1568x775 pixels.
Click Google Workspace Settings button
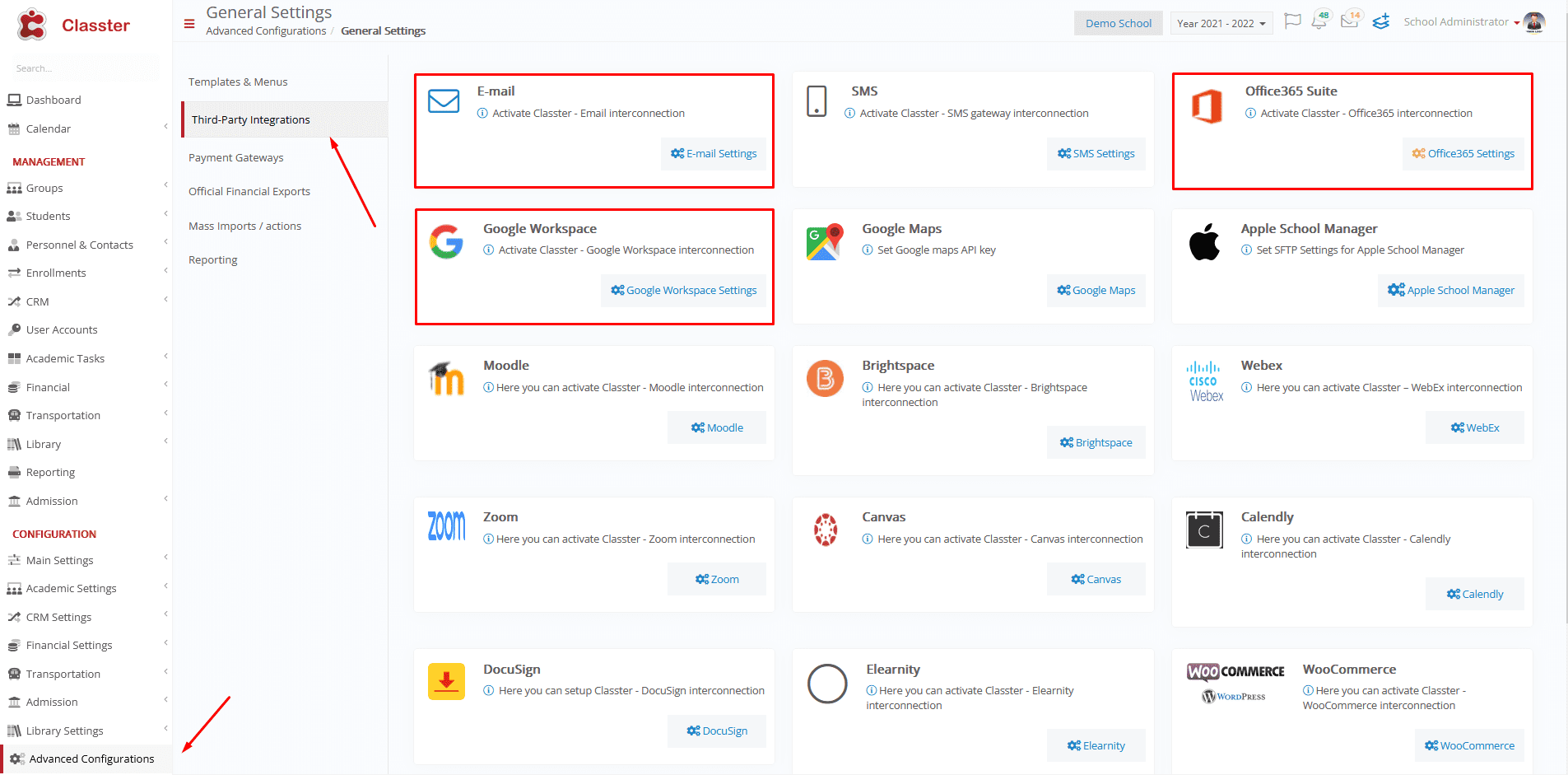pyautogui.click(x=683, y=291)
